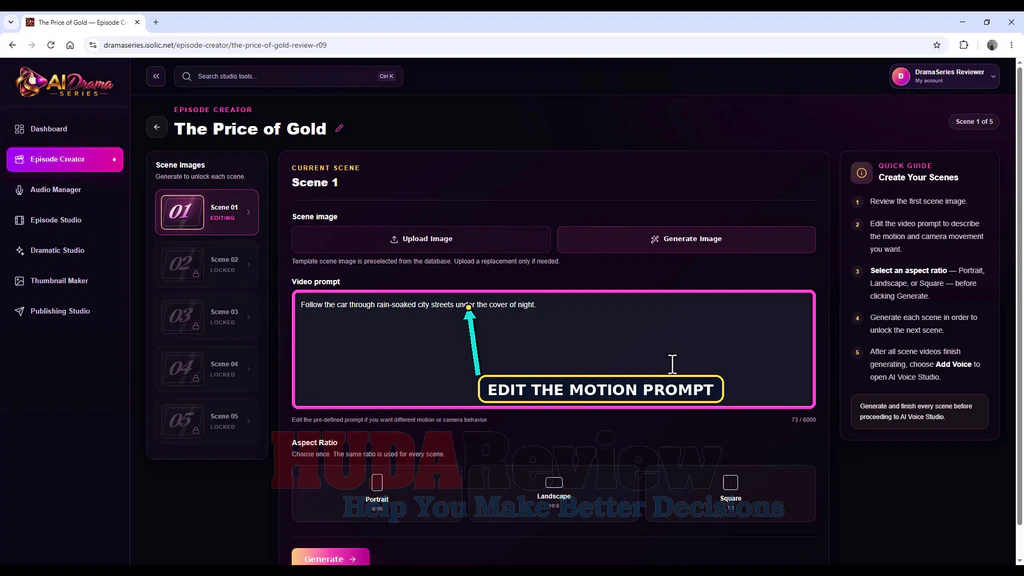Click into the Video prompt text area

click(x=554, y=349)
